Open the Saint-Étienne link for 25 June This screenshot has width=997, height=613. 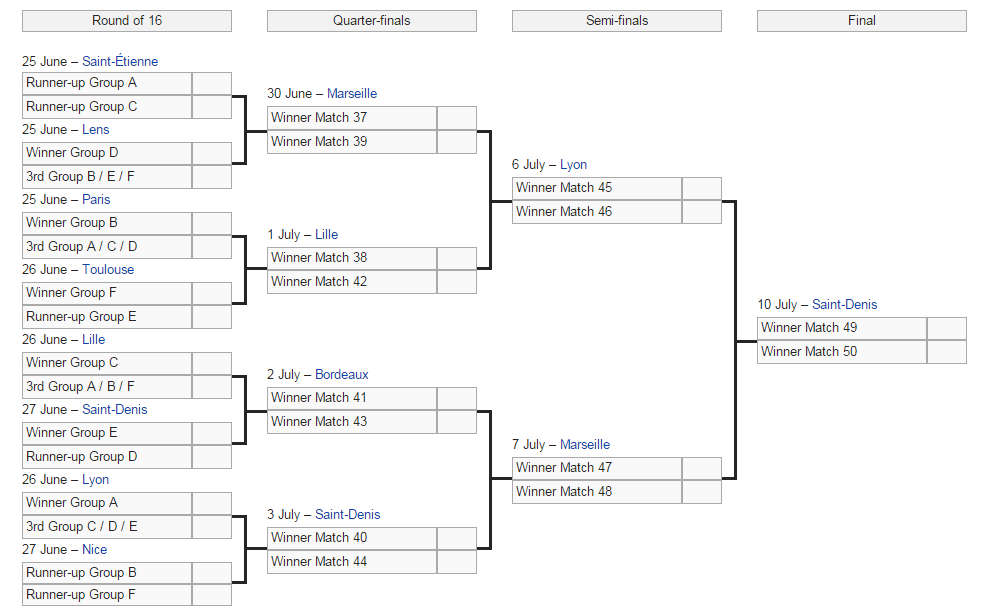tap(120, 61)
